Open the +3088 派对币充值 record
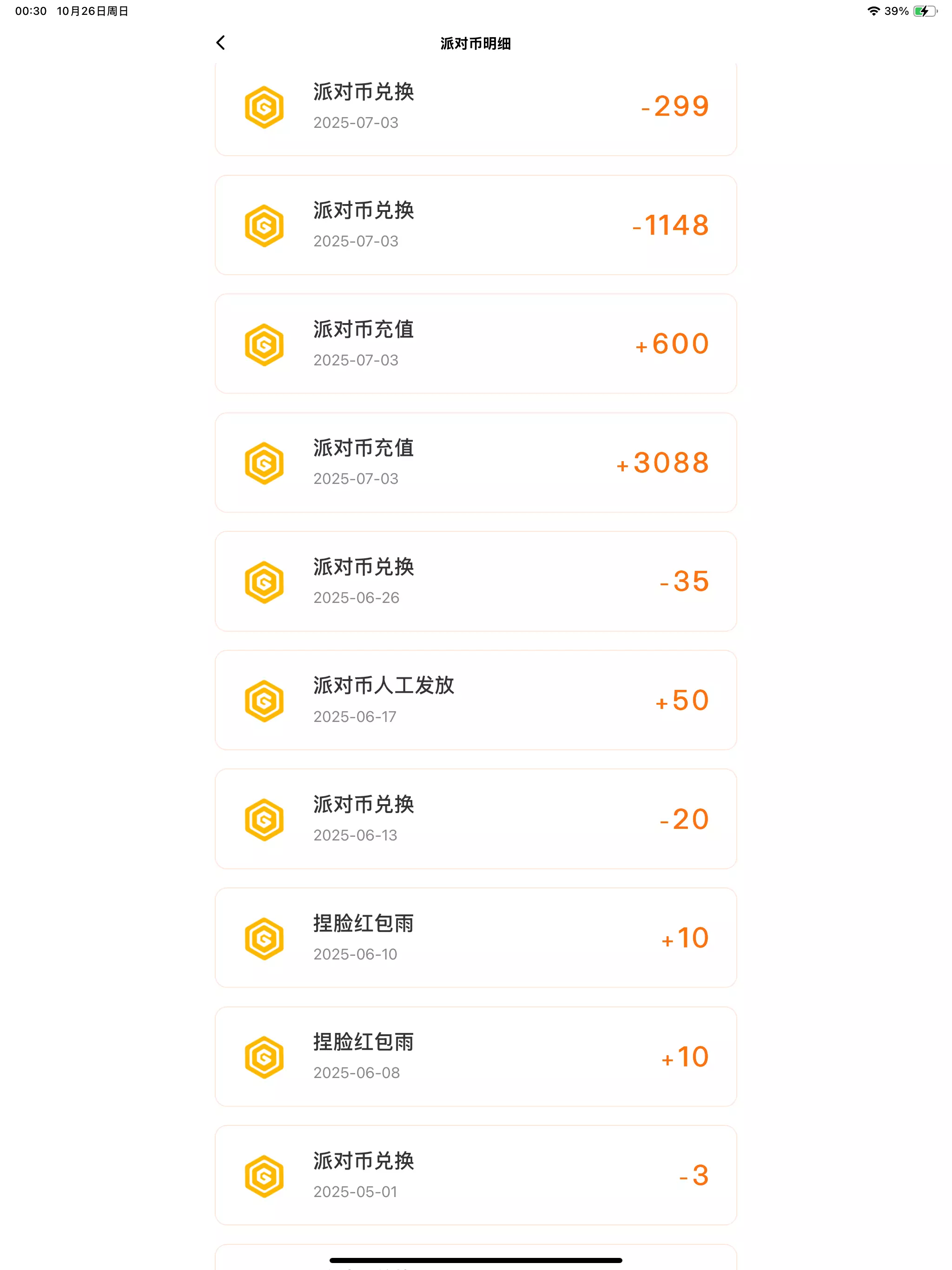 (476, 463)
